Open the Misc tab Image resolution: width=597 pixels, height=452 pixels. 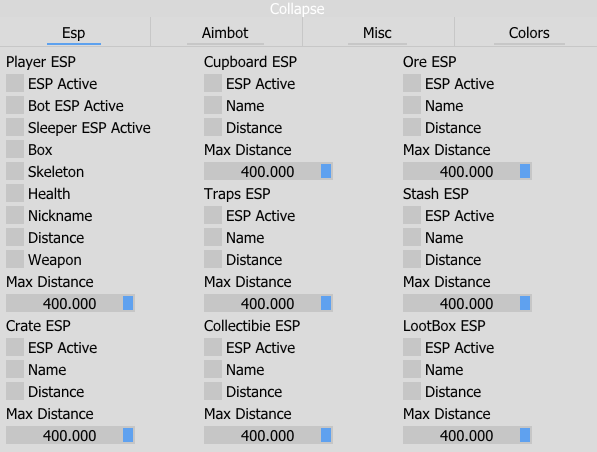(x=377, y=33)
